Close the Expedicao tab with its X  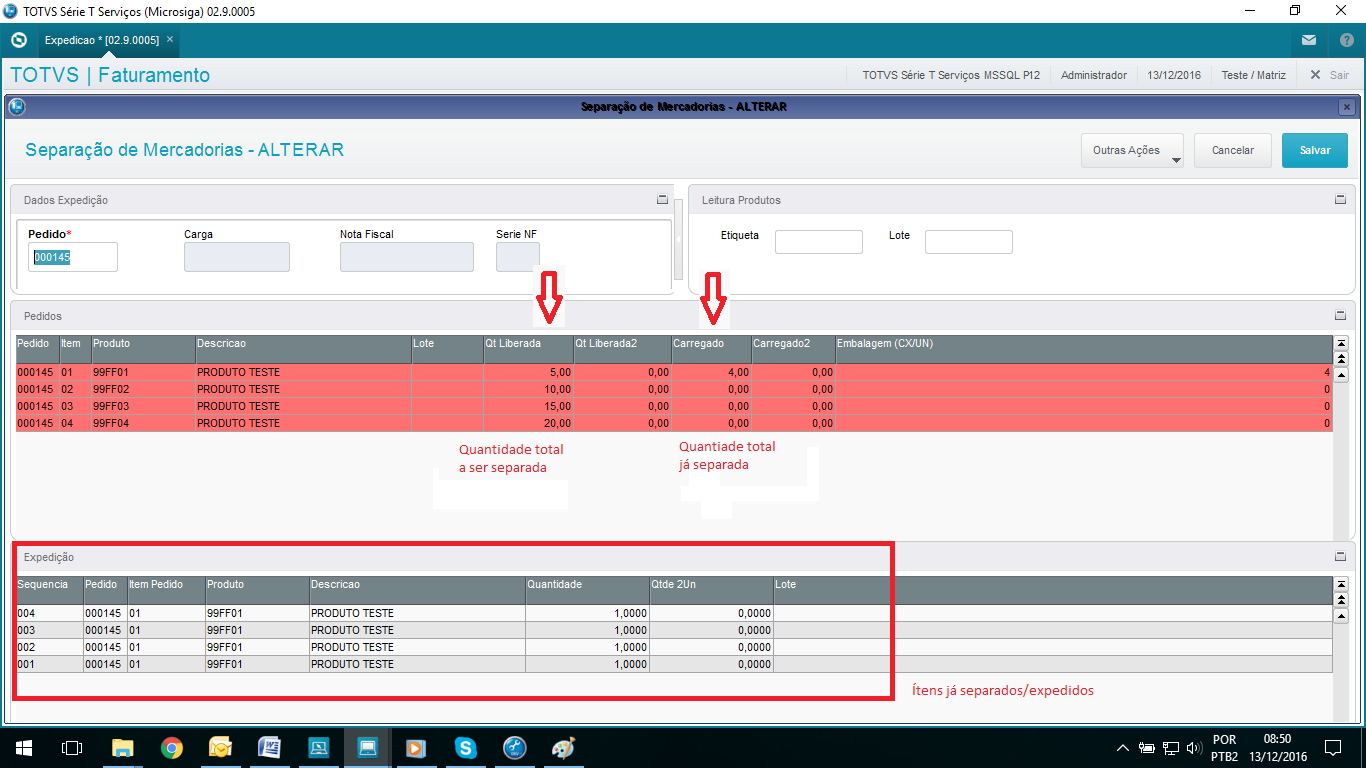[x=170, y=39]
